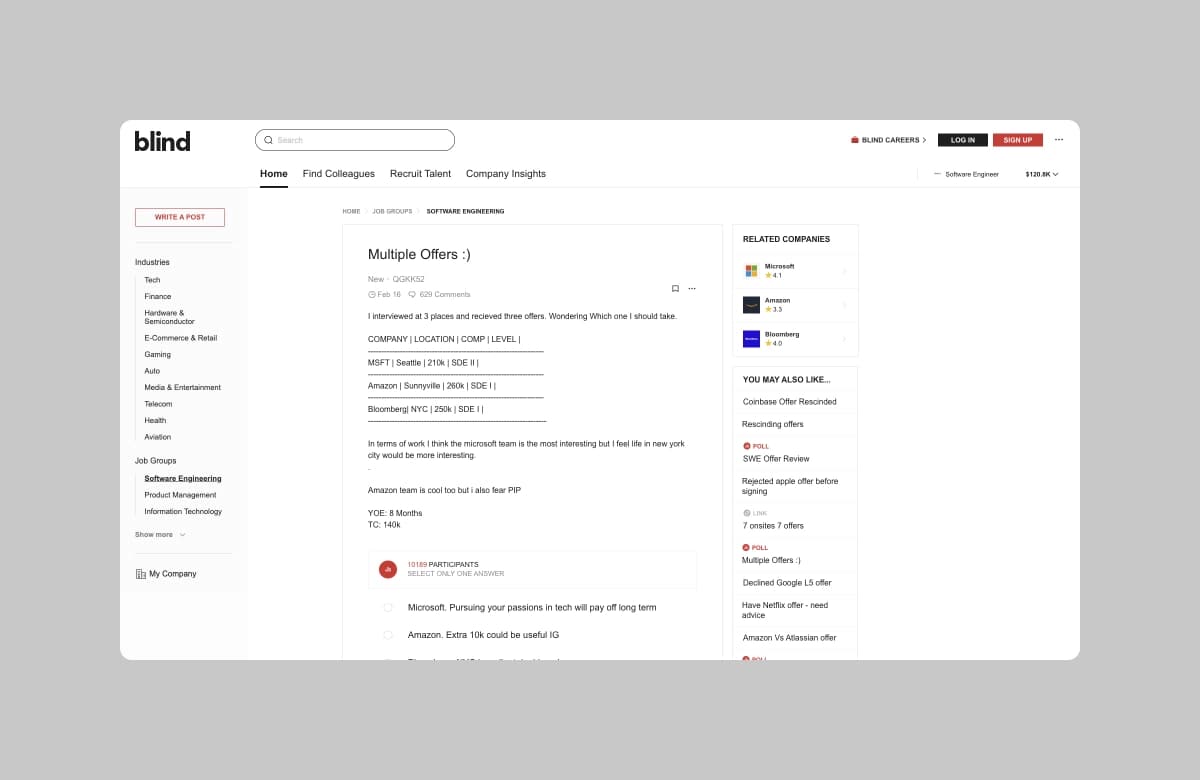The width and height of the screenshot is (1200, 780).
Task: Open the Amazon Vs Atlassian offer post
Action: tap(790, 638)
